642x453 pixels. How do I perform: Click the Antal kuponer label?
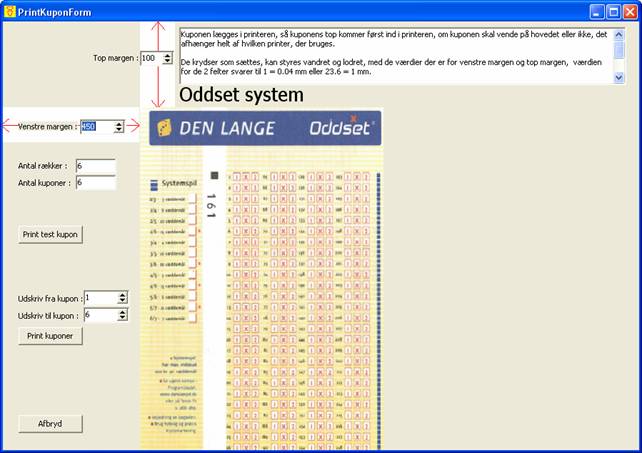[44, 183]
